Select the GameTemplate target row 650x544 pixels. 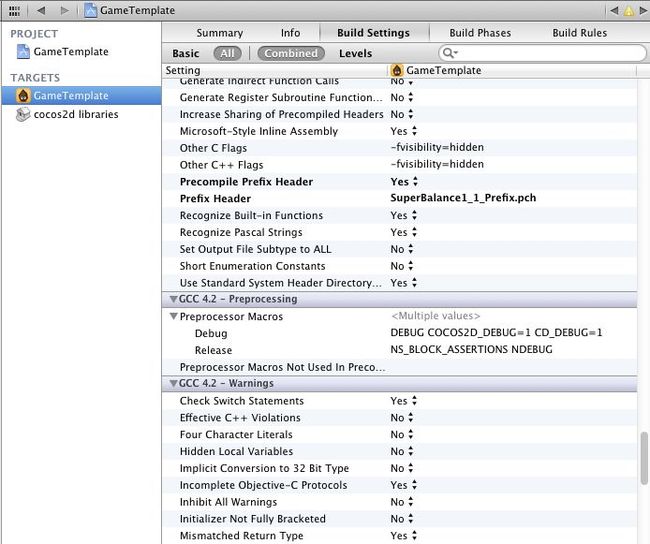tap(81, 96)
